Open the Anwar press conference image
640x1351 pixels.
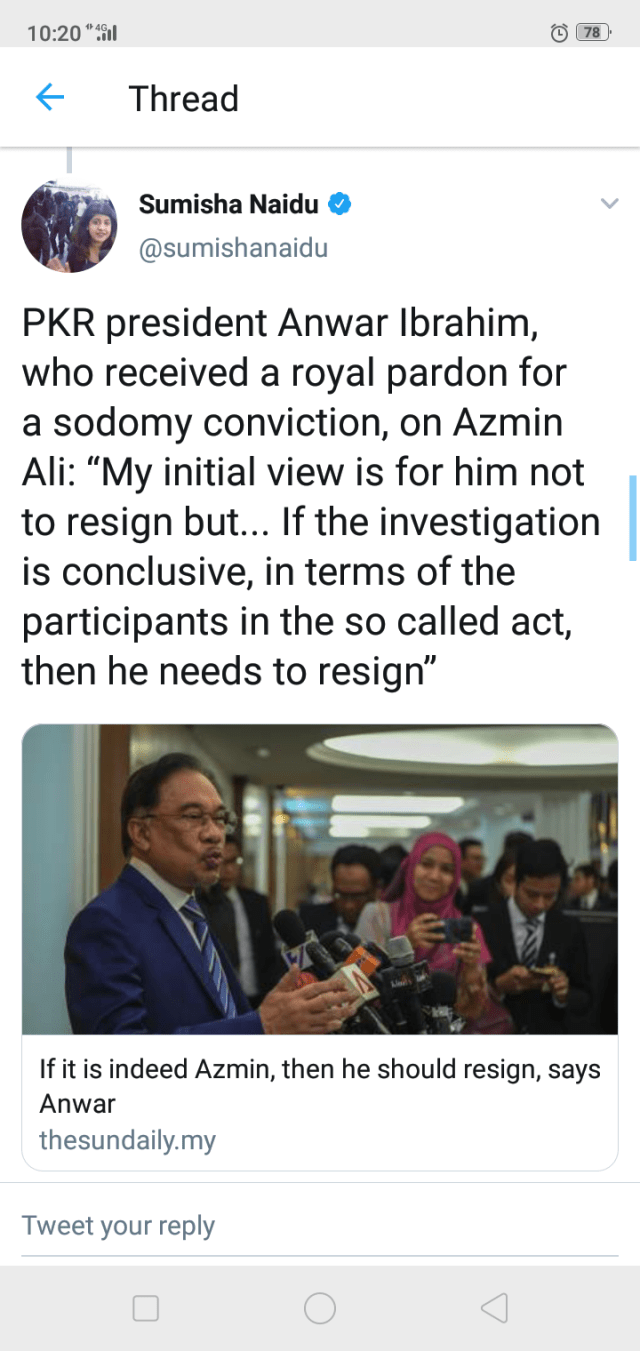click(x=320, y=879)
